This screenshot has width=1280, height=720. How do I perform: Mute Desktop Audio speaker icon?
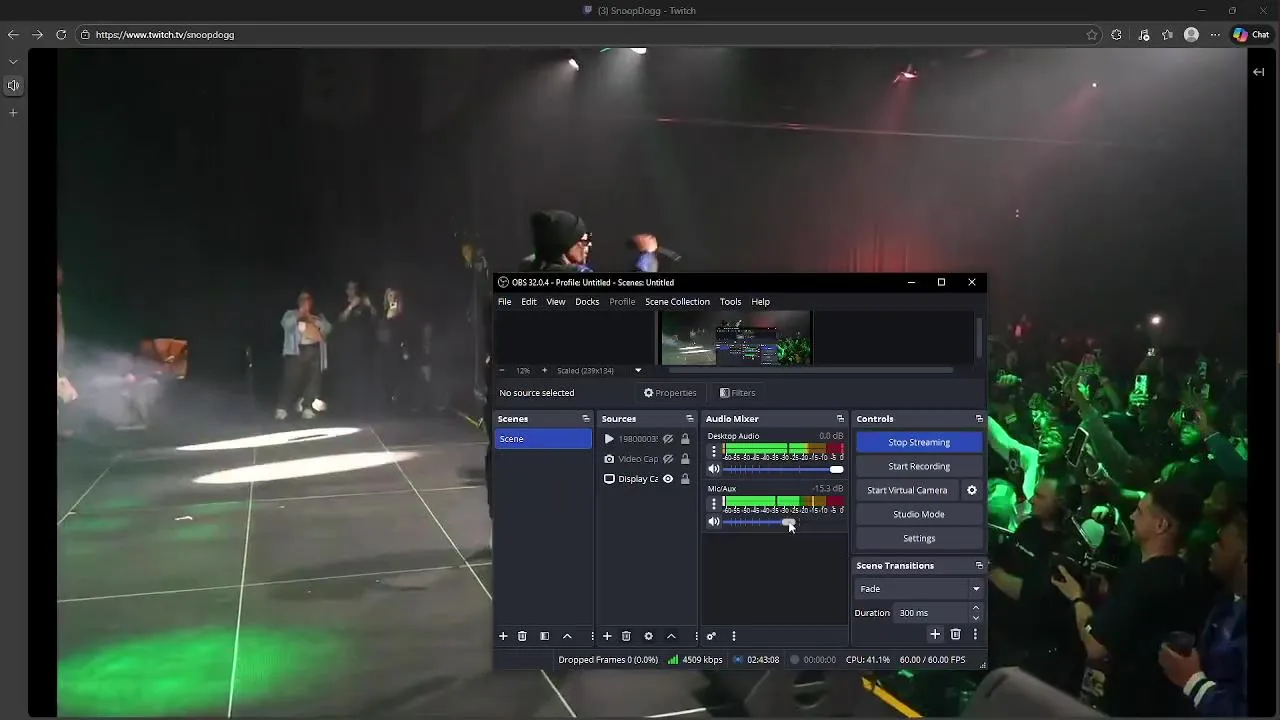click(x=714, y=469)
